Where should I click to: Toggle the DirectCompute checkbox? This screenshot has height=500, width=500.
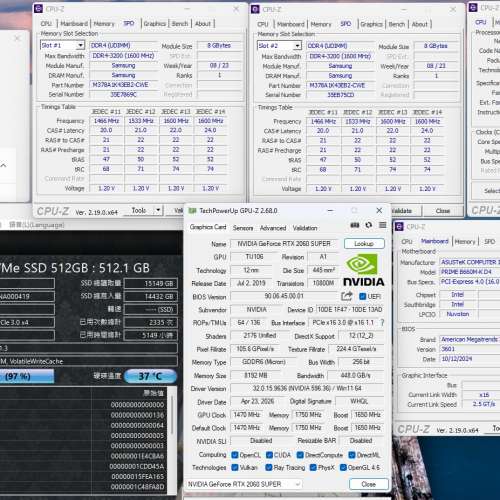click(x=300, y=455)
